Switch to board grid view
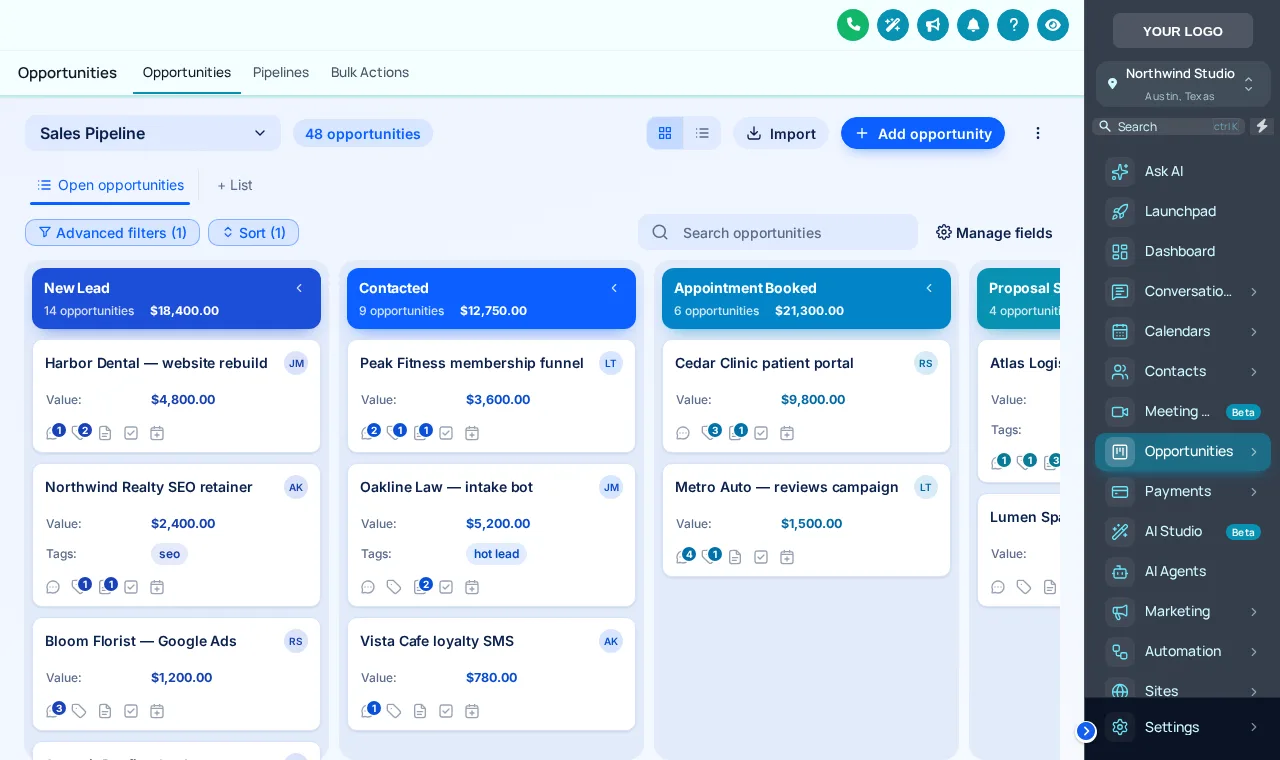 pyautogui.click(x=665, y=133)
